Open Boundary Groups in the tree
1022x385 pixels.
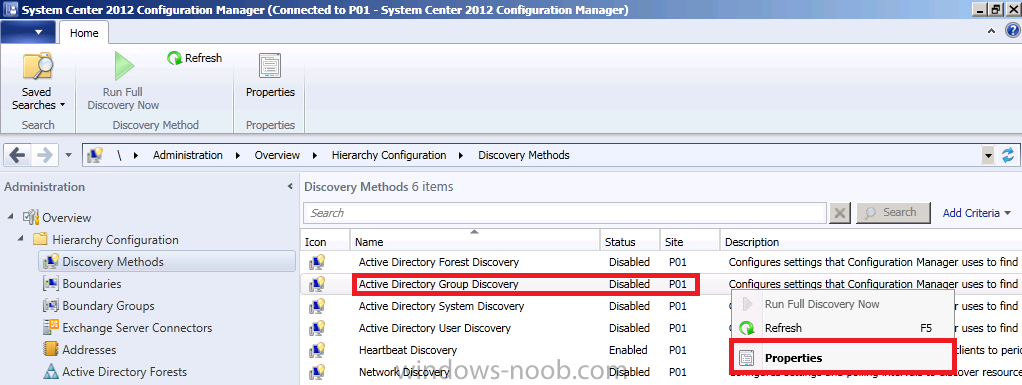[x=108, y=306]
